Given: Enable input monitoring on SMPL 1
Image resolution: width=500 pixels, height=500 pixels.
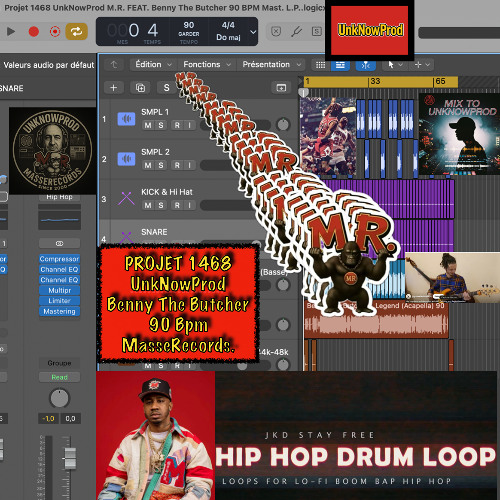Looking at the screenshot, I should [190, 125].
